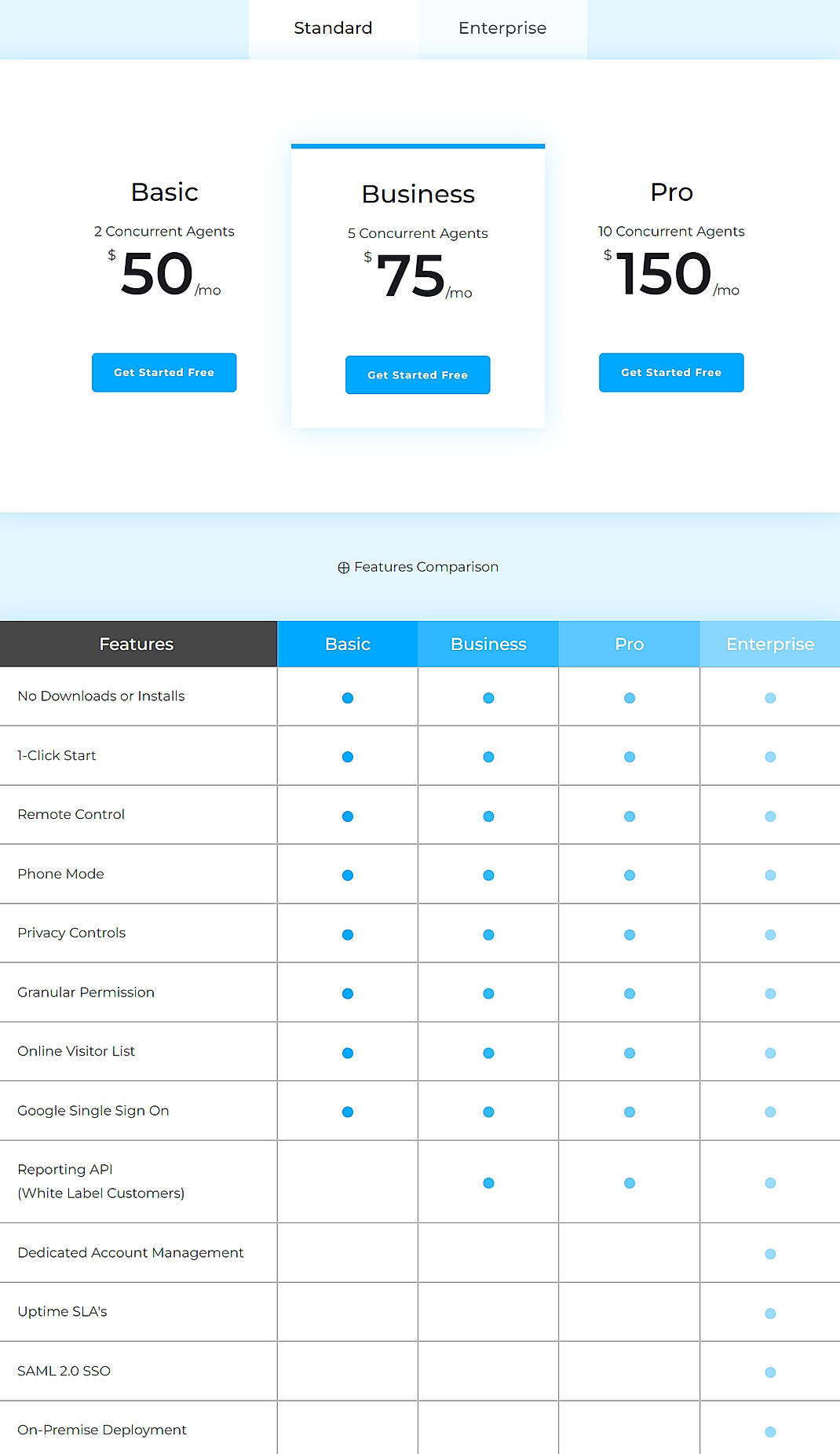Click 'Uptime SLA's' feature row
Image resolution: width=840 pixels, height=1454 pixels.
(x=420, y=1312)
